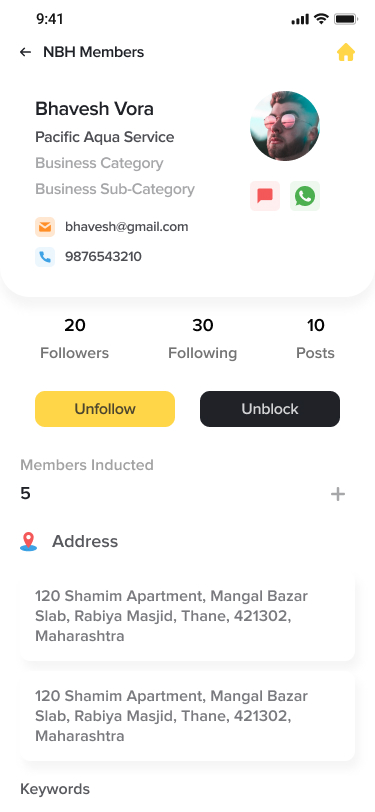Select the phone number 9876543210
The height and width of the screenshot is (812, 375).
point(103,257)
